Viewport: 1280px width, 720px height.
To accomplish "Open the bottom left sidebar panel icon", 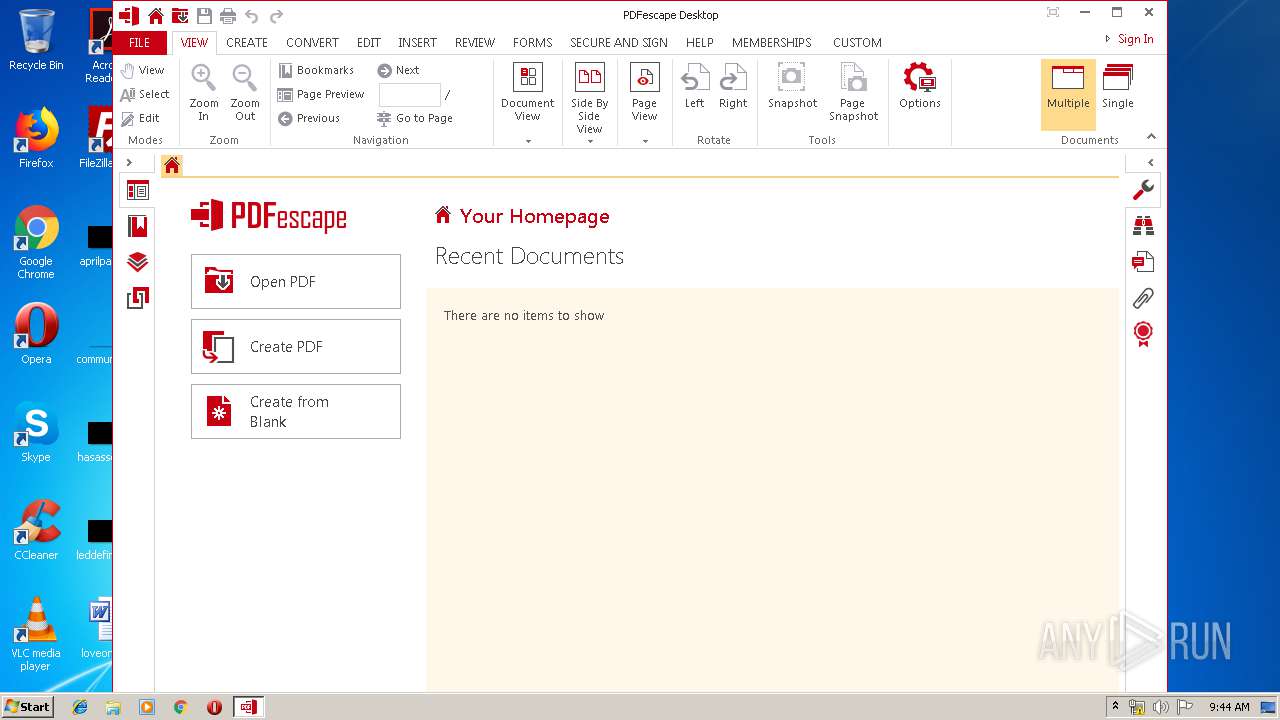I will tap(137, 298).
